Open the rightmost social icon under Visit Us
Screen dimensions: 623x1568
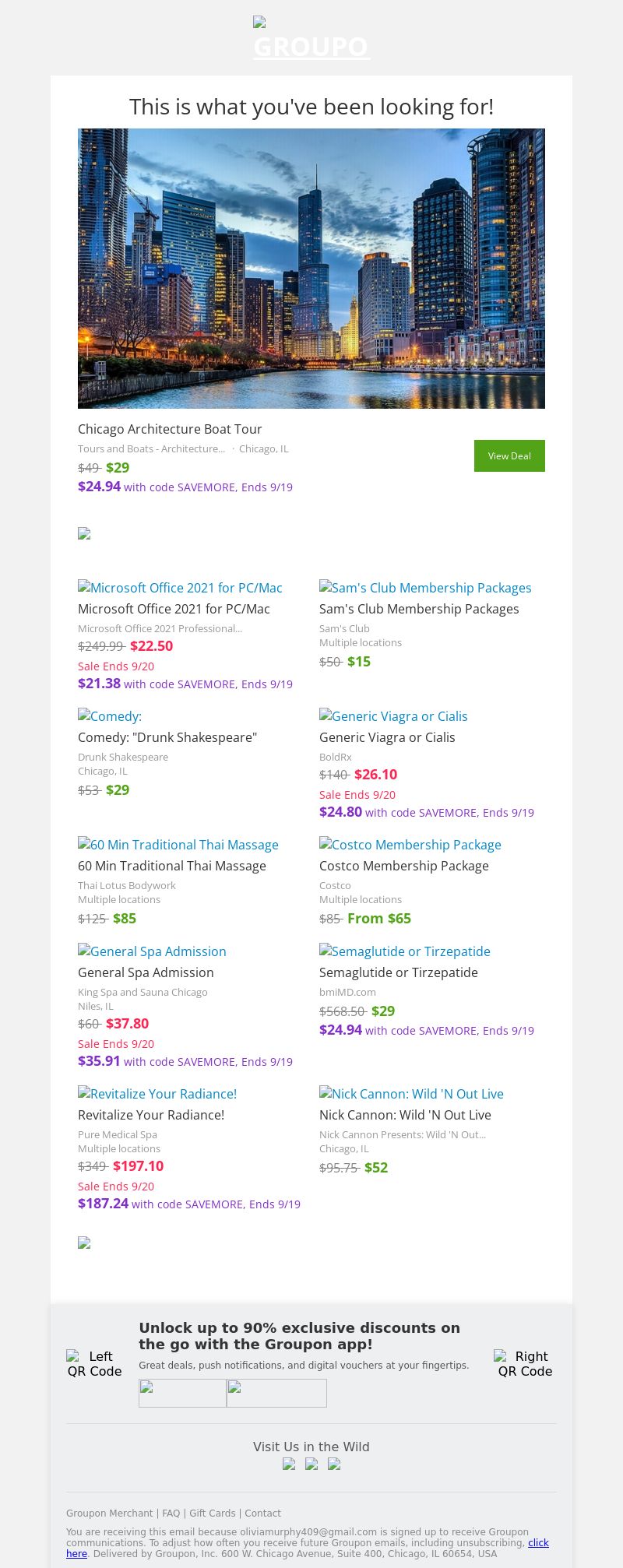(334, 1464)
